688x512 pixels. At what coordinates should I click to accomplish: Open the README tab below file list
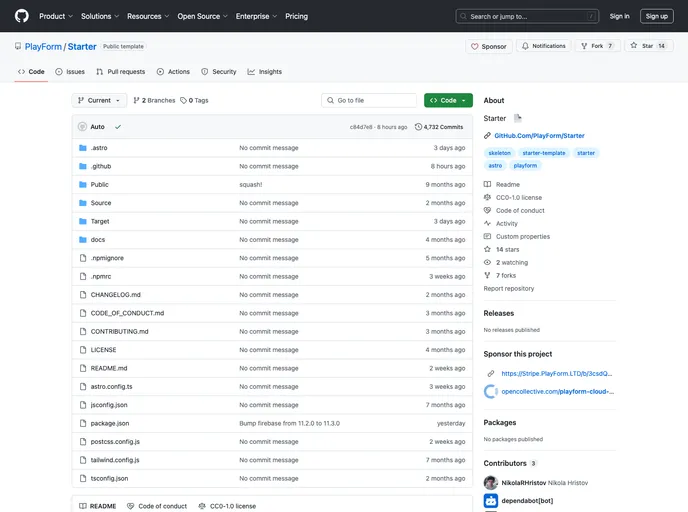97,506
